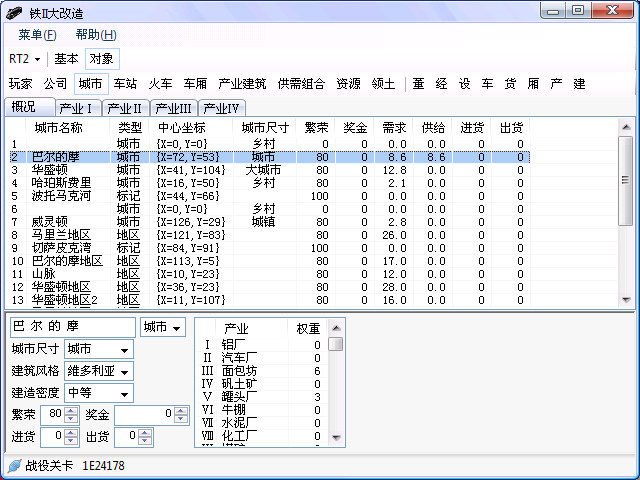Select the 切萨皮克湾 row
This screenshot has width=640, height=480.
click(269, 248)
